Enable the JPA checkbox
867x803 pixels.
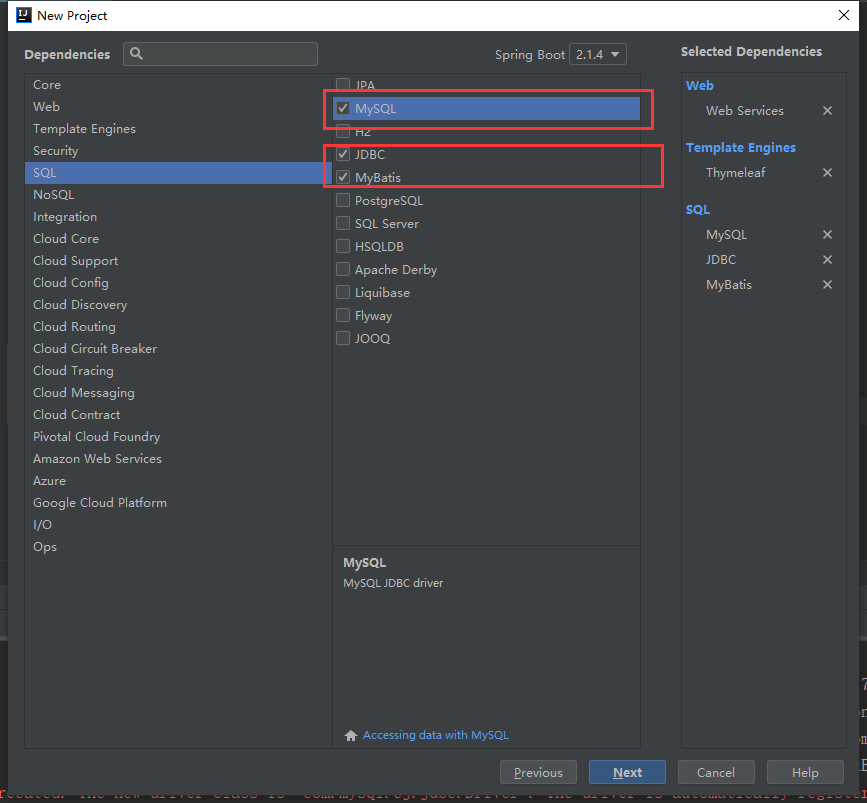343,85
